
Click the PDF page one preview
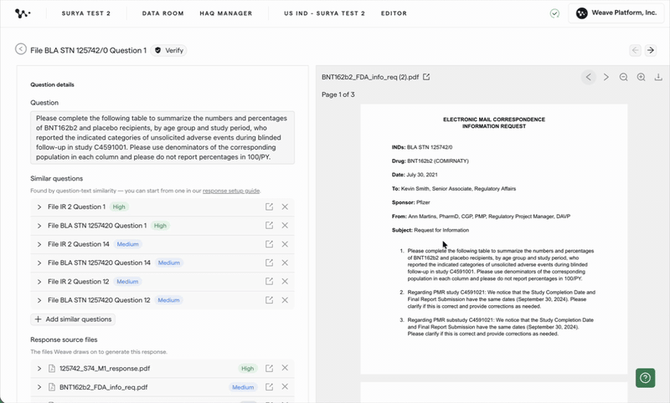click(x=494, y=239)
